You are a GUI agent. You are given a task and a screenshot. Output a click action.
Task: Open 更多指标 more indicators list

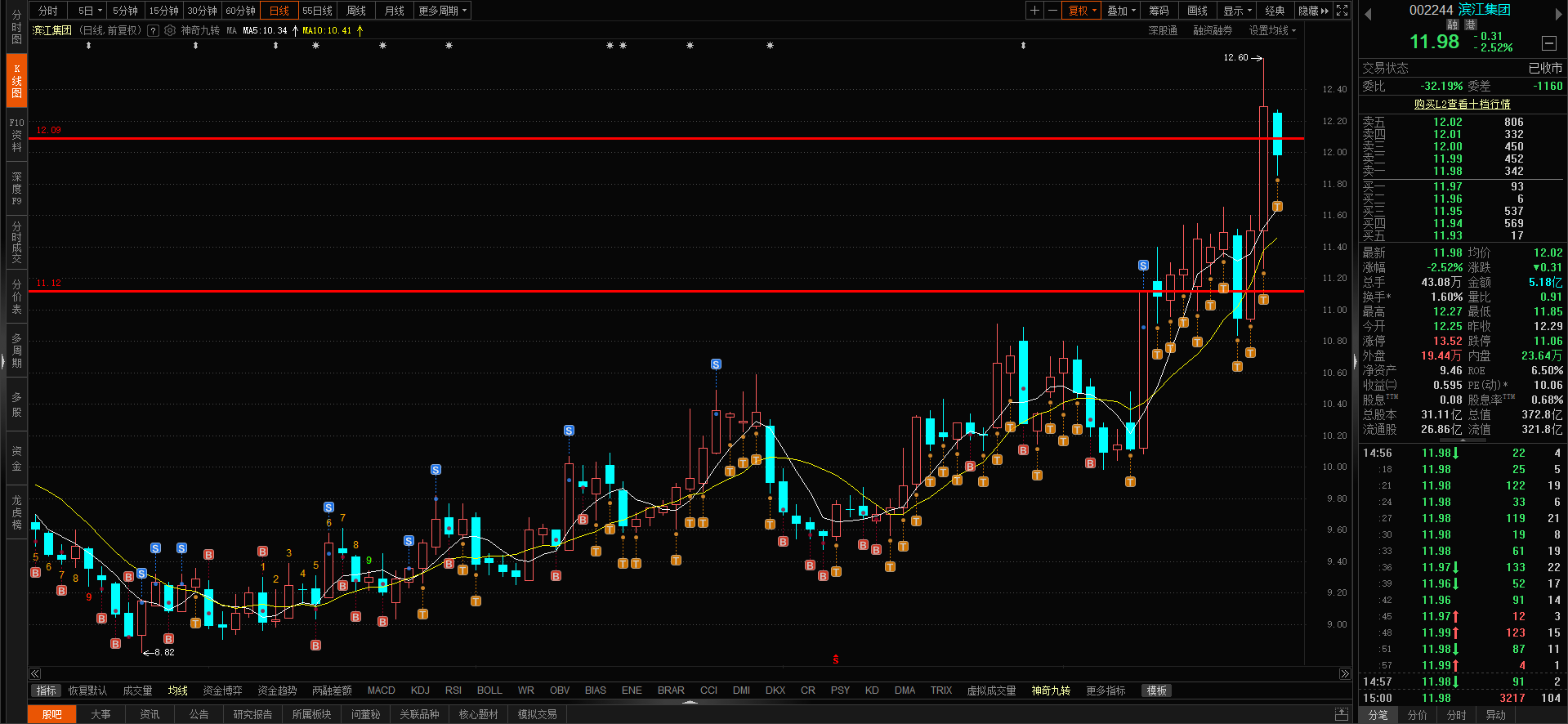coord(1106,690)
